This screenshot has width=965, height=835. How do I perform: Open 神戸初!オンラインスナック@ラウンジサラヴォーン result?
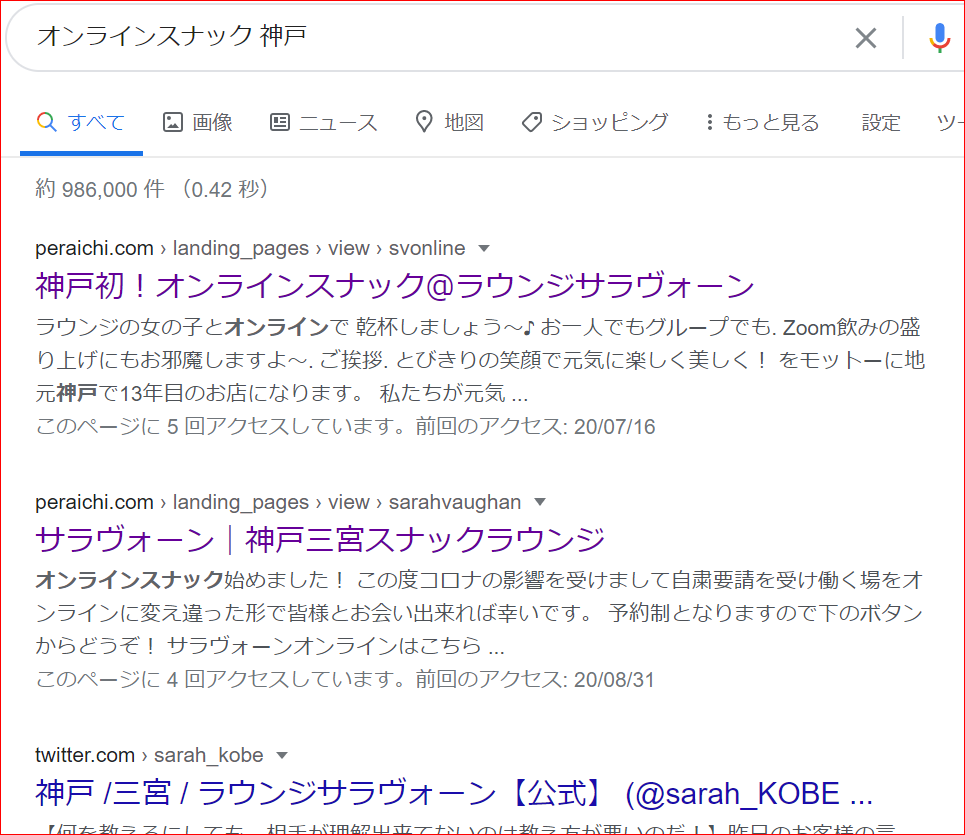pyautogui.click(x=394, y=286)
